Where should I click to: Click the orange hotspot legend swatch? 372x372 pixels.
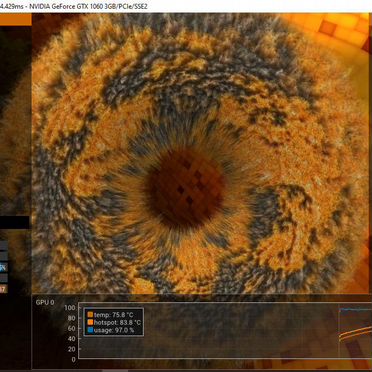[x=90, y=322]
